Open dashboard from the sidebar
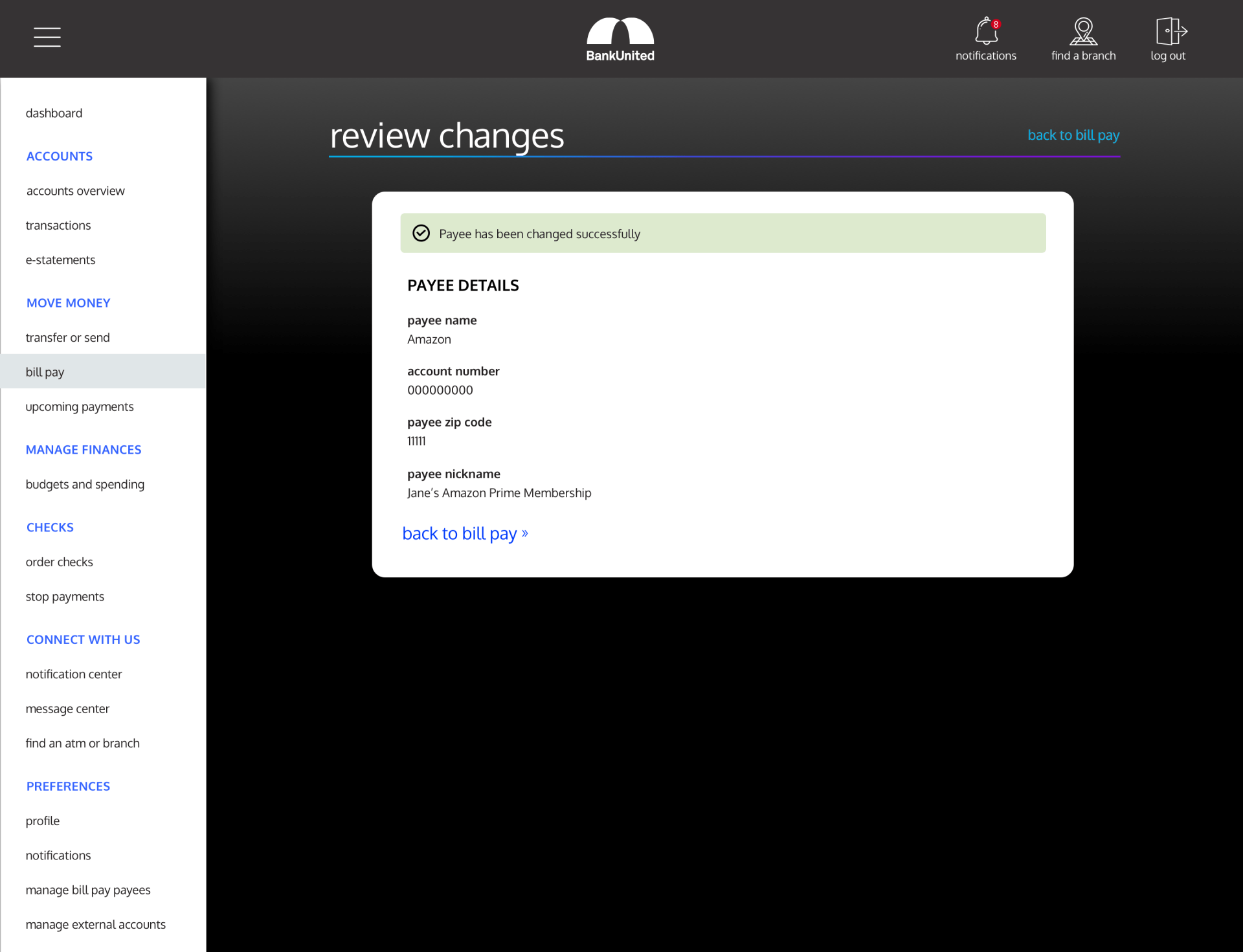The width and height of the screenshot is (1243, 952). click(54, 113)
